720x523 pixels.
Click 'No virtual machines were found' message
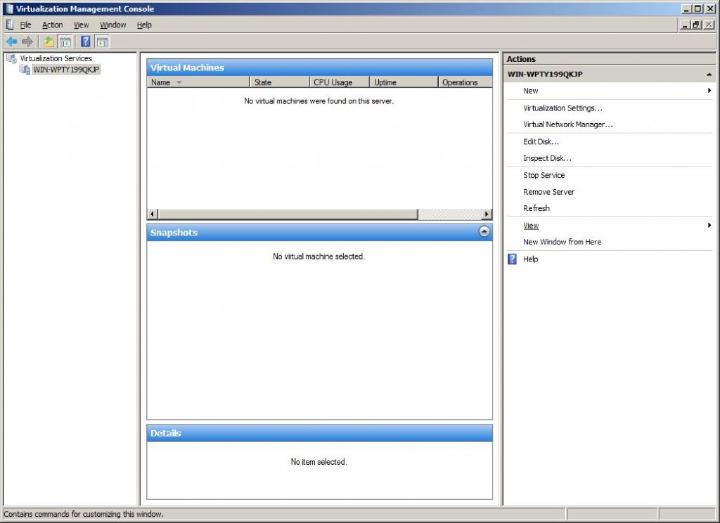tap(319, 101)
